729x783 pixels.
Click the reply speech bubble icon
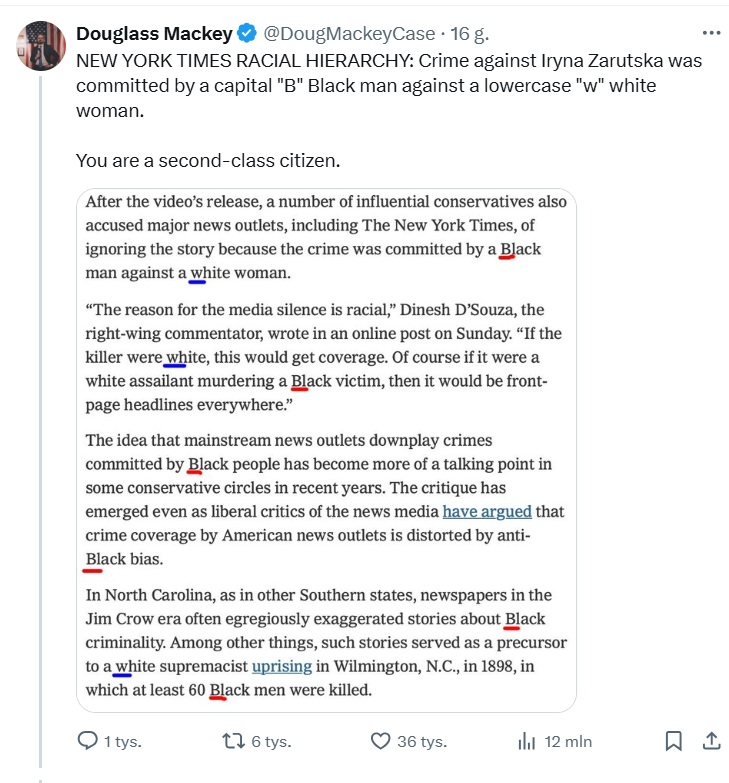[88, 741]
